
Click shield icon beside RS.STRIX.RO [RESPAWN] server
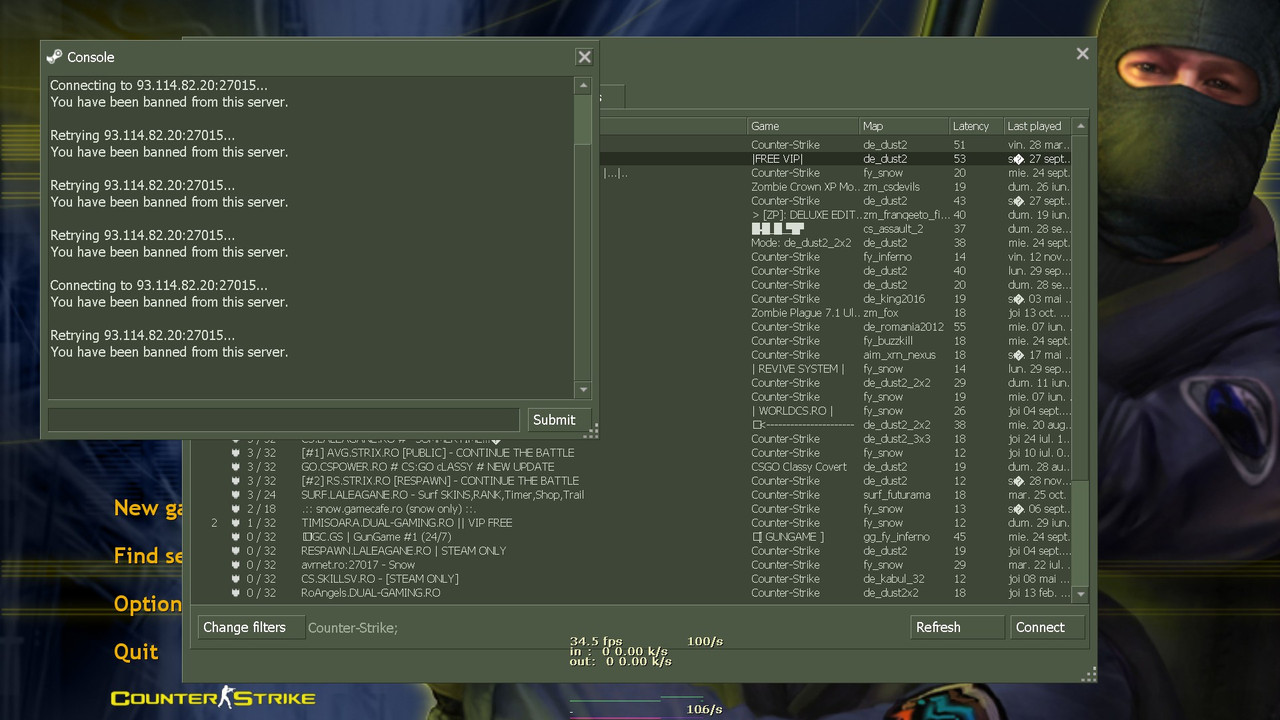click(236, 481)
